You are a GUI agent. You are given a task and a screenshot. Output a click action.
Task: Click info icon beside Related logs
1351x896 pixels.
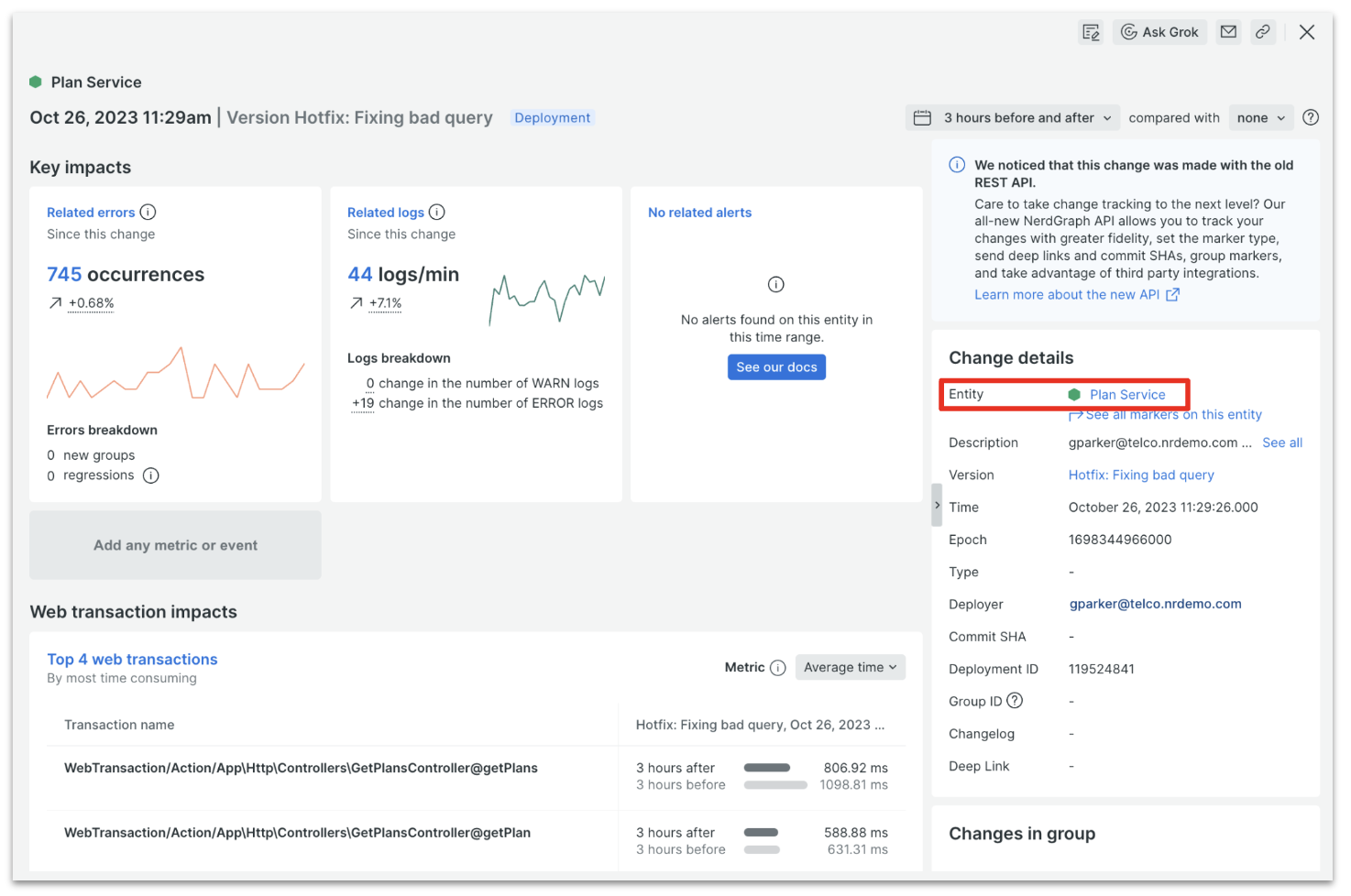437,213
